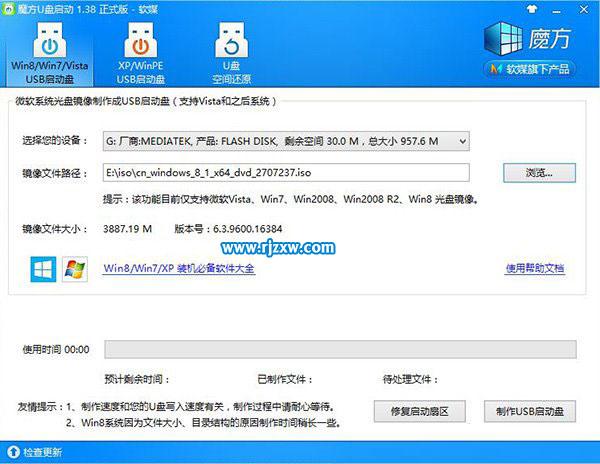Viewport: 600px width, 464px height.
Task: Click 制作USB启动盘 button
Action: pos(530,412)
